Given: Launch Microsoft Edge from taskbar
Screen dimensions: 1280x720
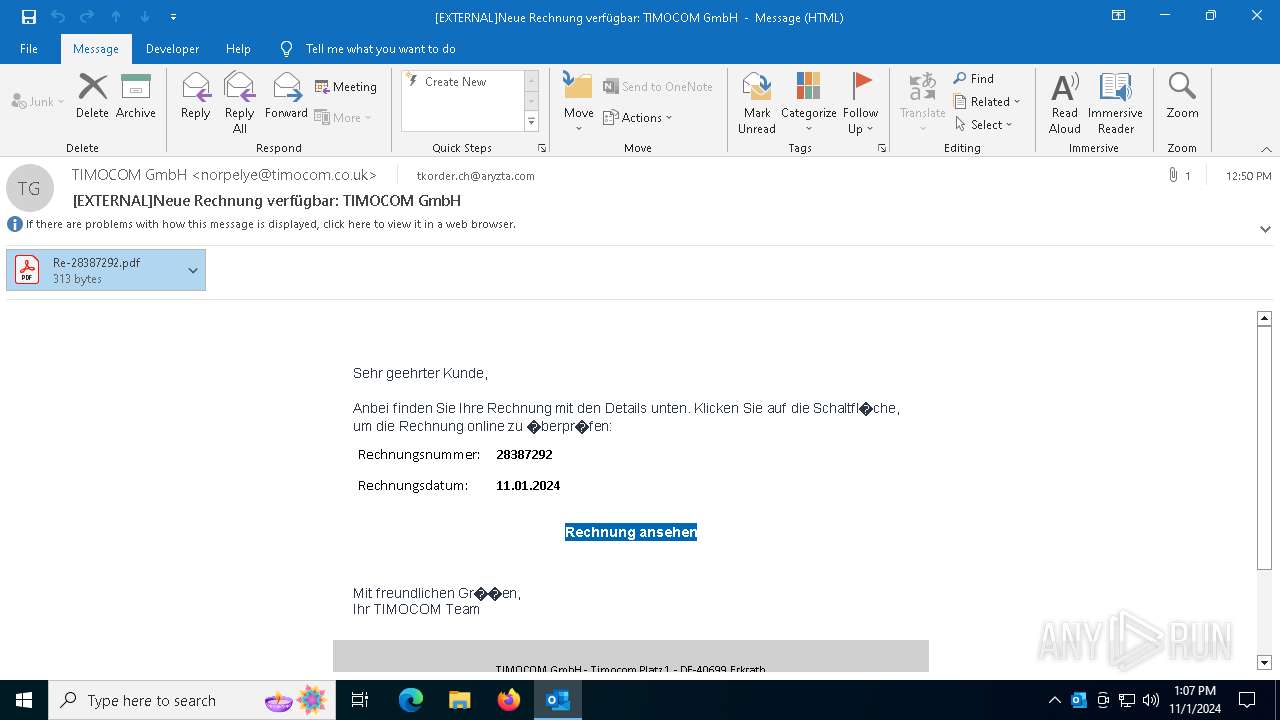Looking at the screenshot, I should [411, 700].
